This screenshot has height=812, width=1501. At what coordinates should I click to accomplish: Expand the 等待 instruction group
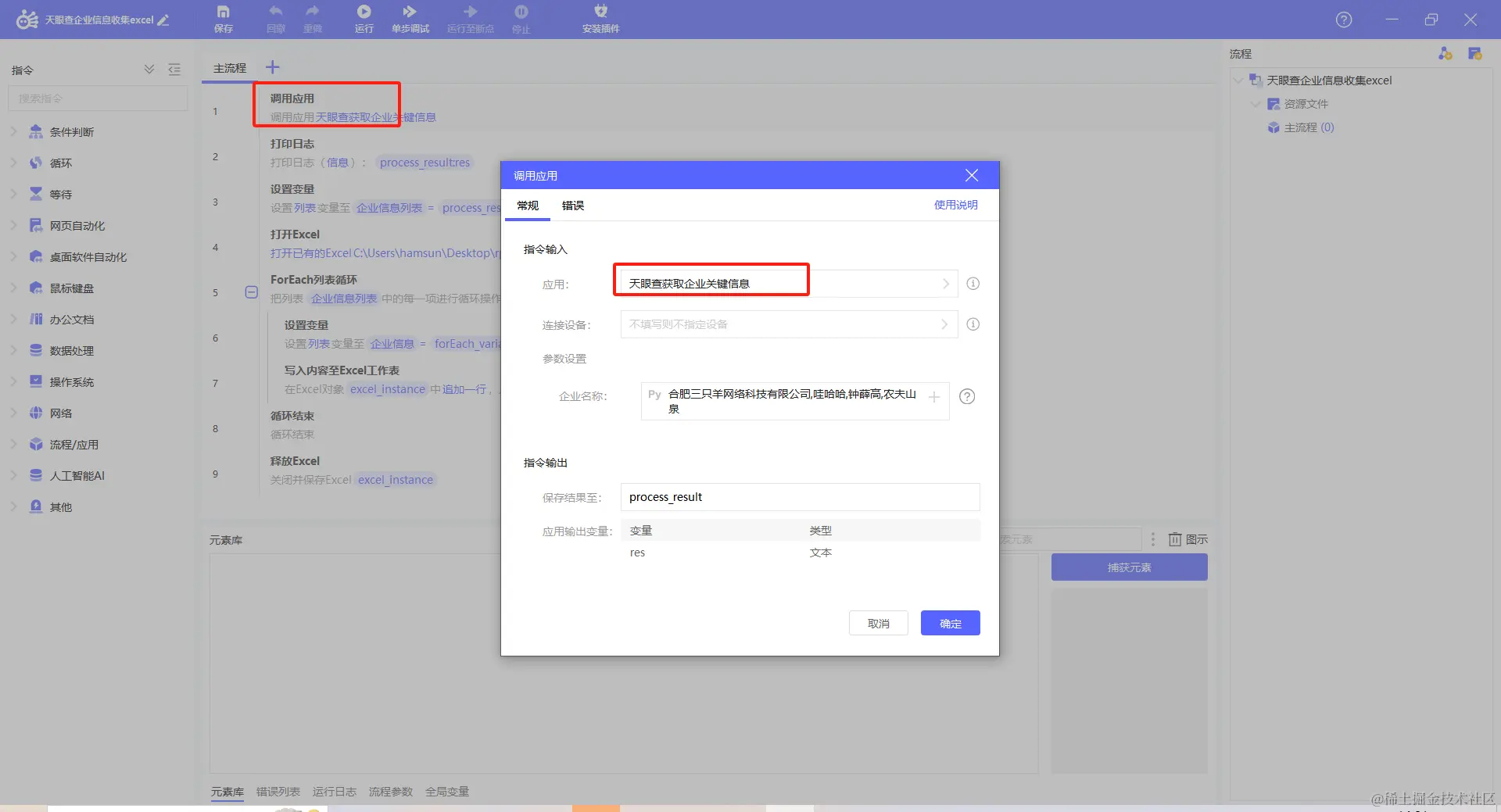[13, 195]
